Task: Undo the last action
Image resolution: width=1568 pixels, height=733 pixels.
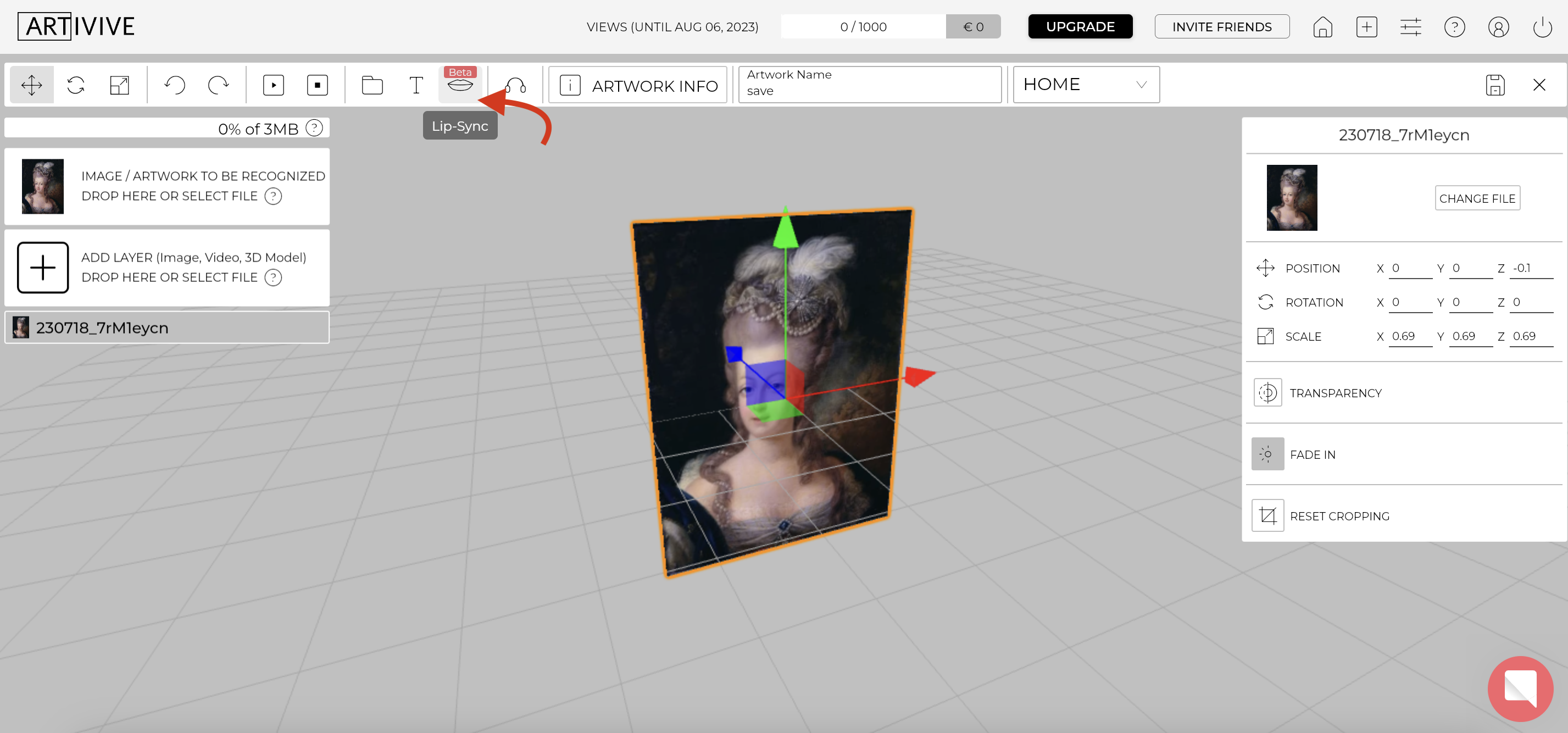Action: pyautogui.click(x=175, y=85)
